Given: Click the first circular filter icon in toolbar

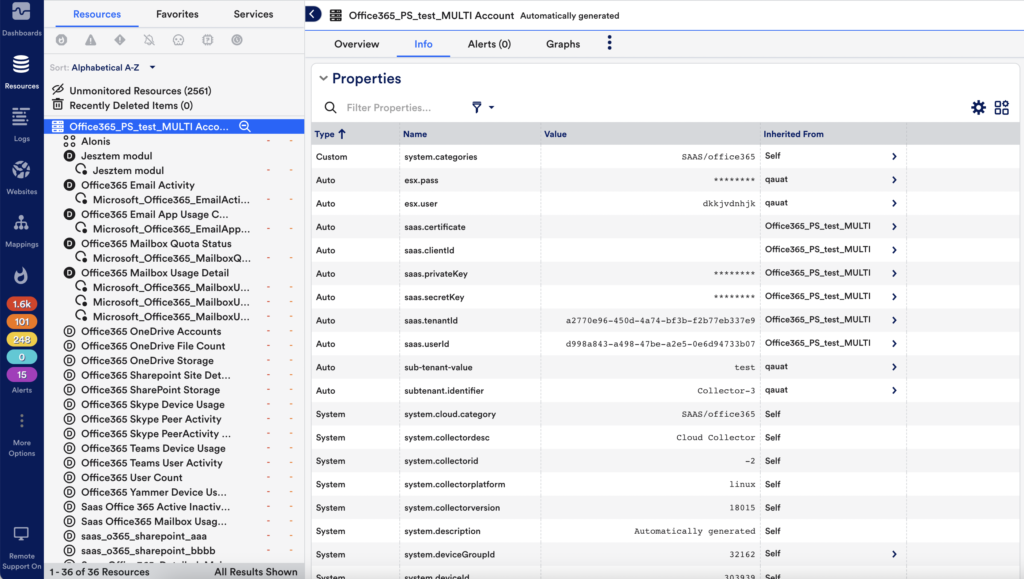Looking at the screenshot, I should point(61,40).
